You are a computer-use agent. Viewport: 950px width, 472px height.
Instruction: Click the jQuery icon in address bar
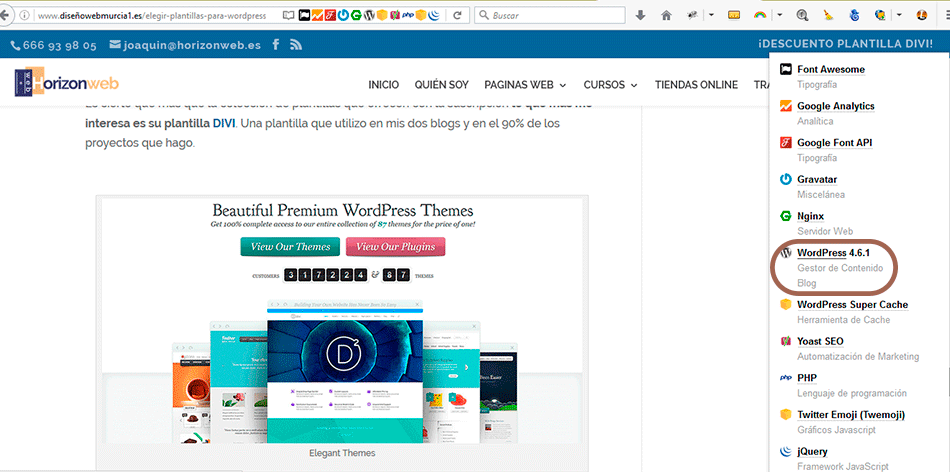click(x=434, y=15)
